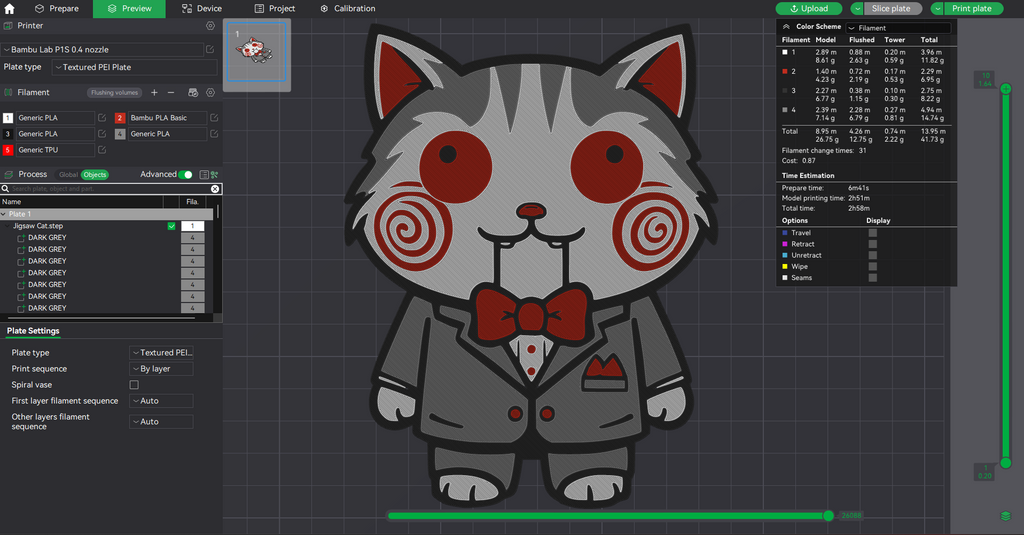Clear the object search field

(x=215, y=189)
